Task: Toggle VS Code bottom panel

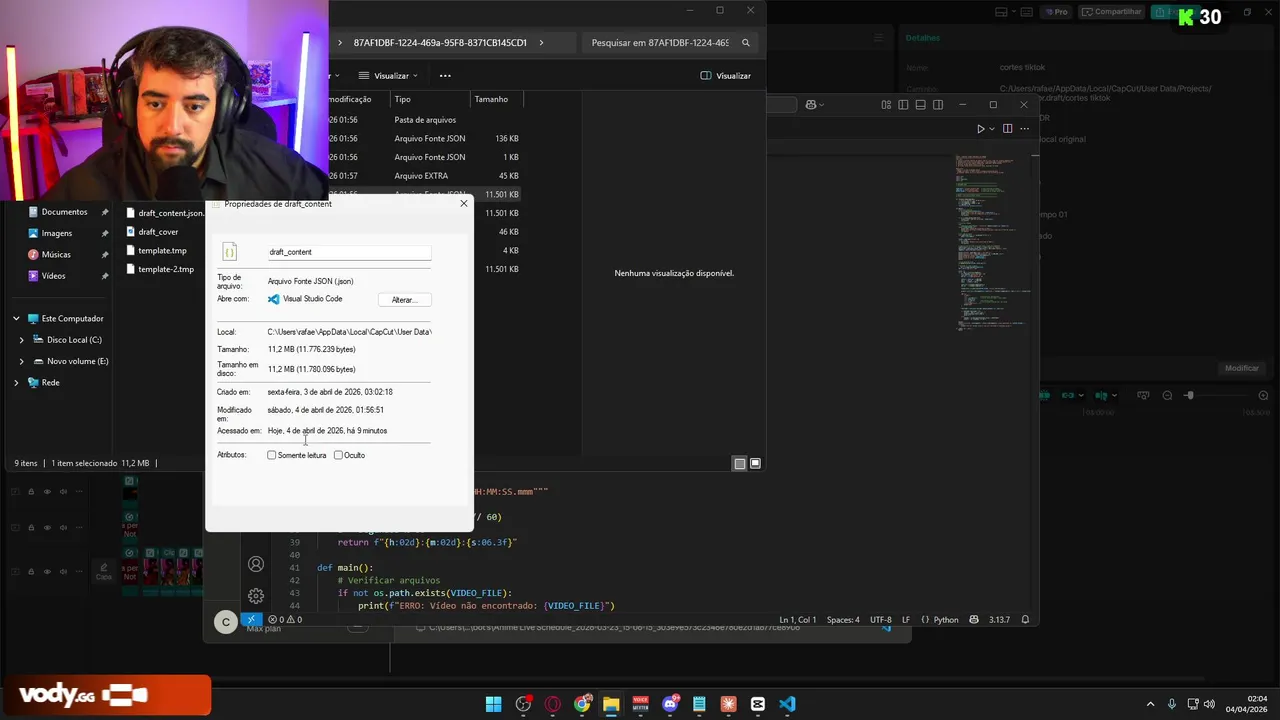Action: point(920,105)
